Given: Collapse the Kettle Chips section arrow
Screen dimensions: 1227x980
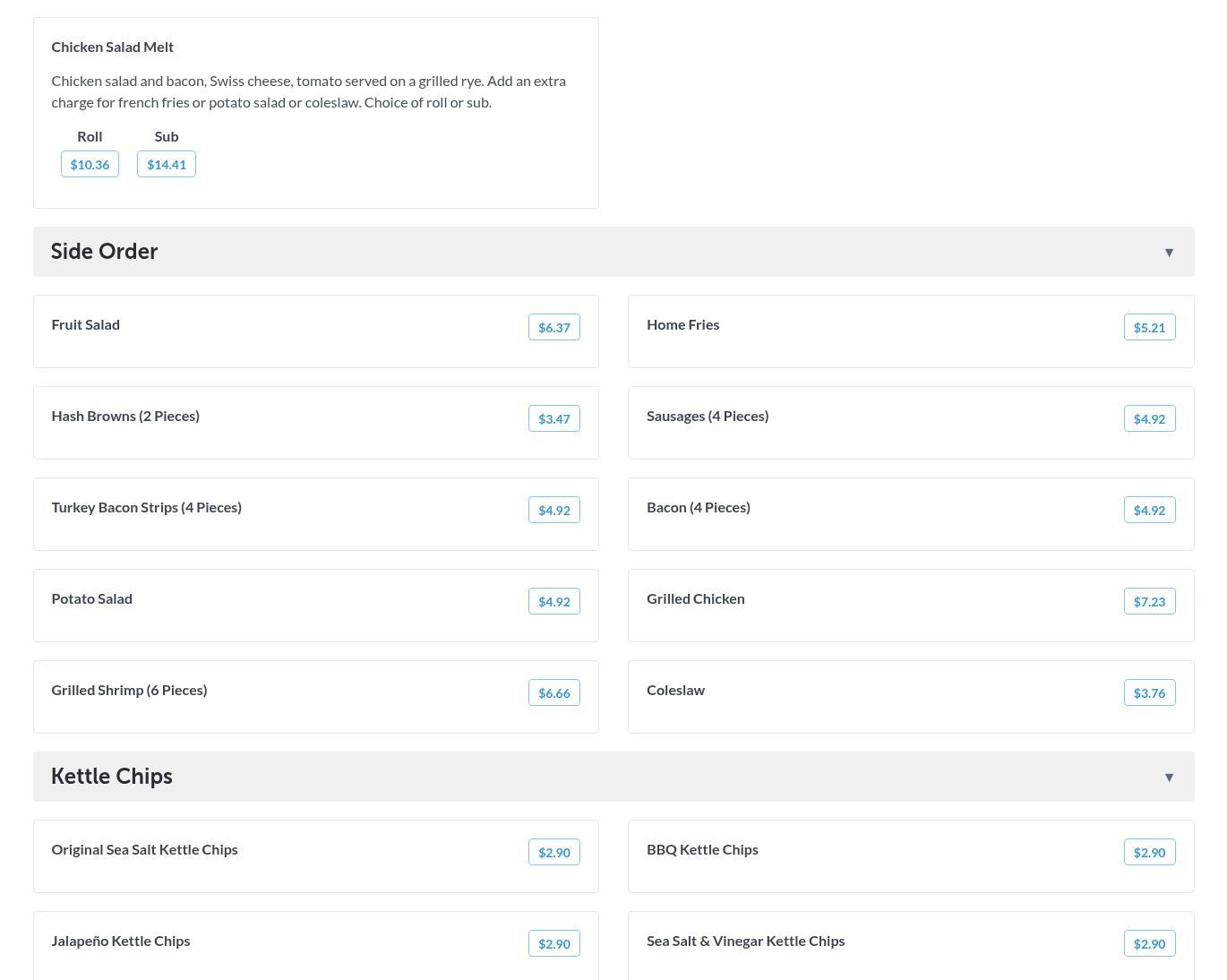Looking at the screenshot, I should tap(1169, 778).
